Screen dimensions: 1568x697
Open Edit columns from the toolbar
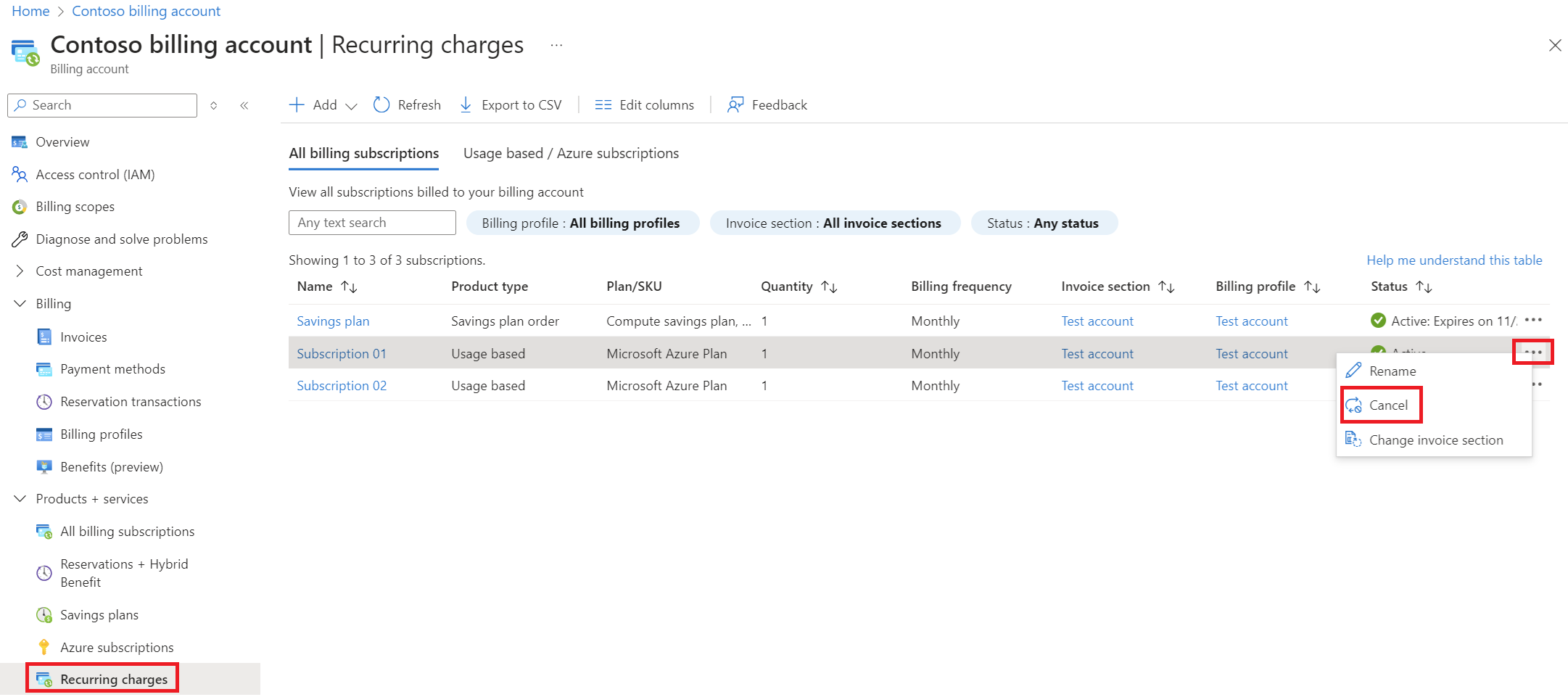point(644,105)
